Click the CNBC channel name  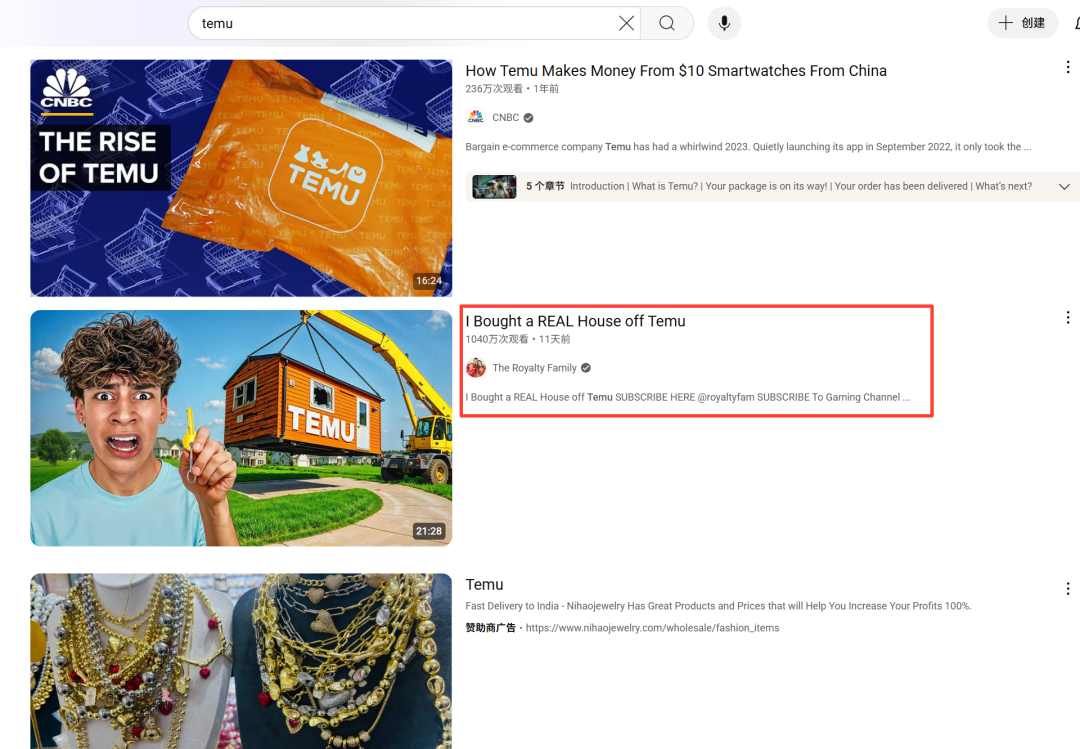[505, 118]
